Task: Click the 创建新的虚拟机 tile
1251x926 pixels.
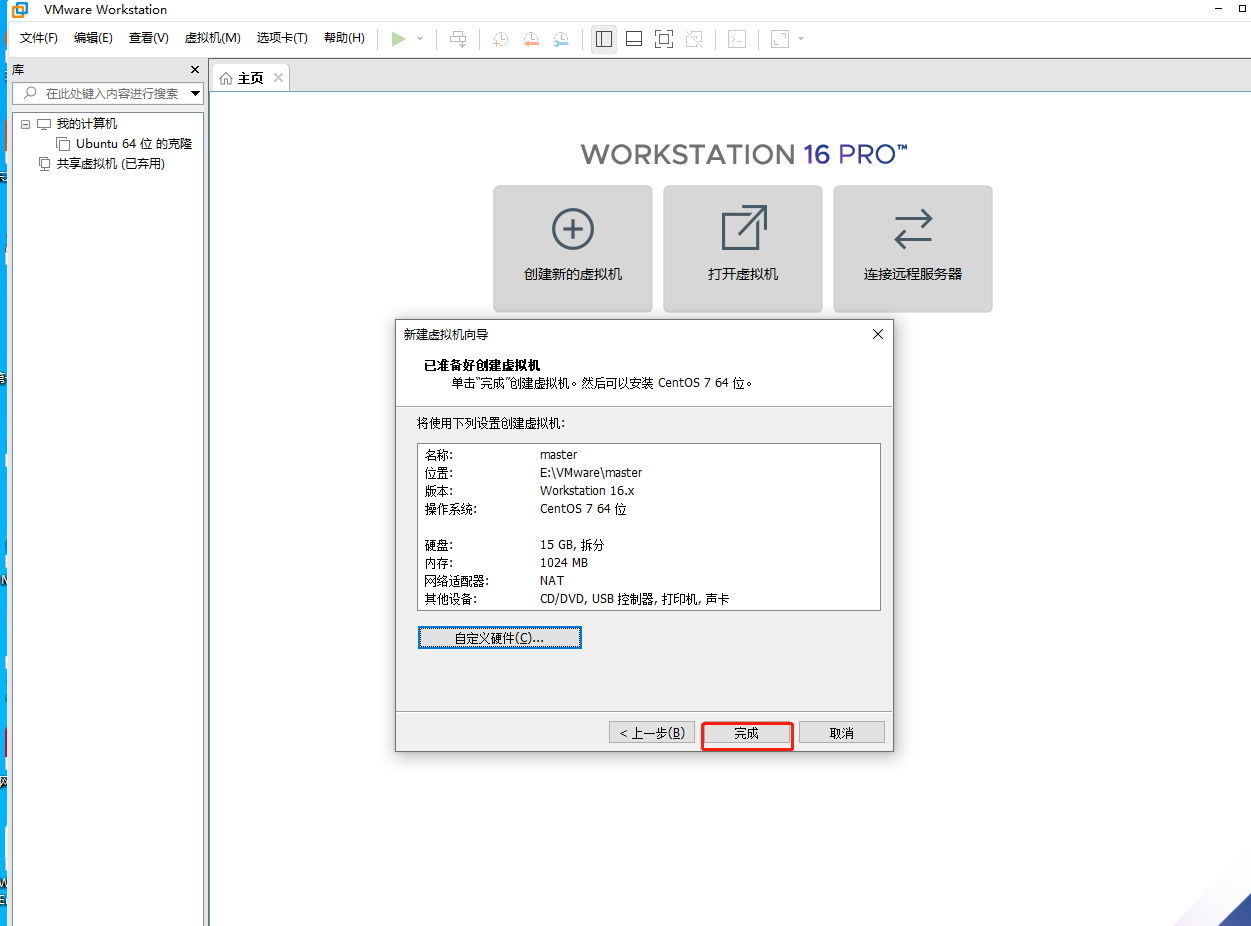Action: point(573,249)
